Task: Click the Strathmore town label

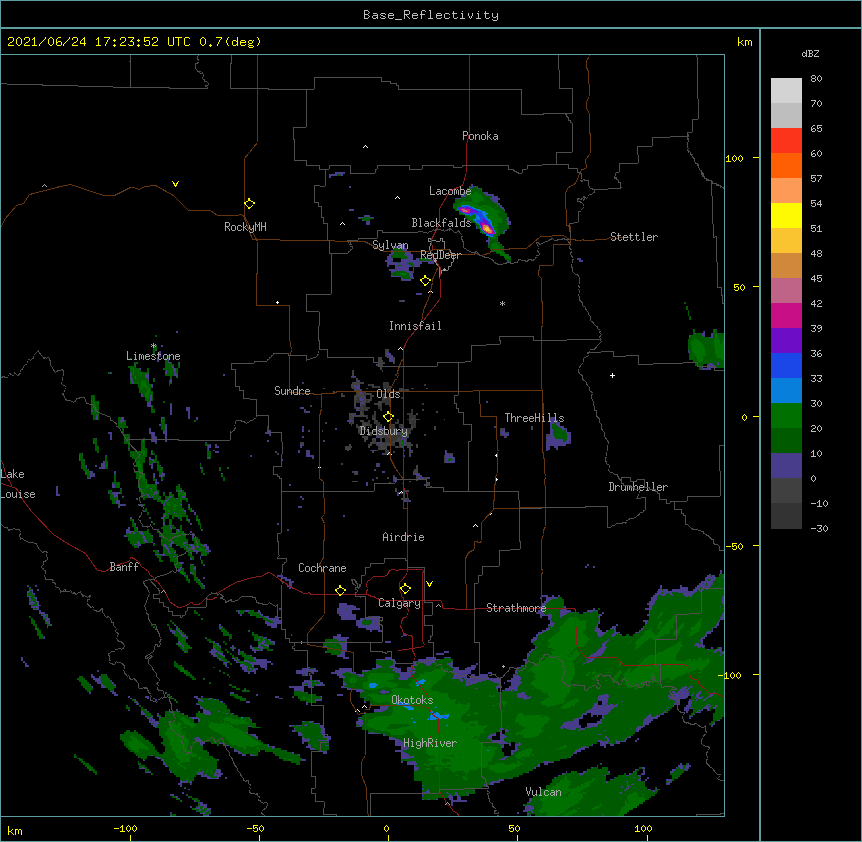Action: tap(516, 608)
